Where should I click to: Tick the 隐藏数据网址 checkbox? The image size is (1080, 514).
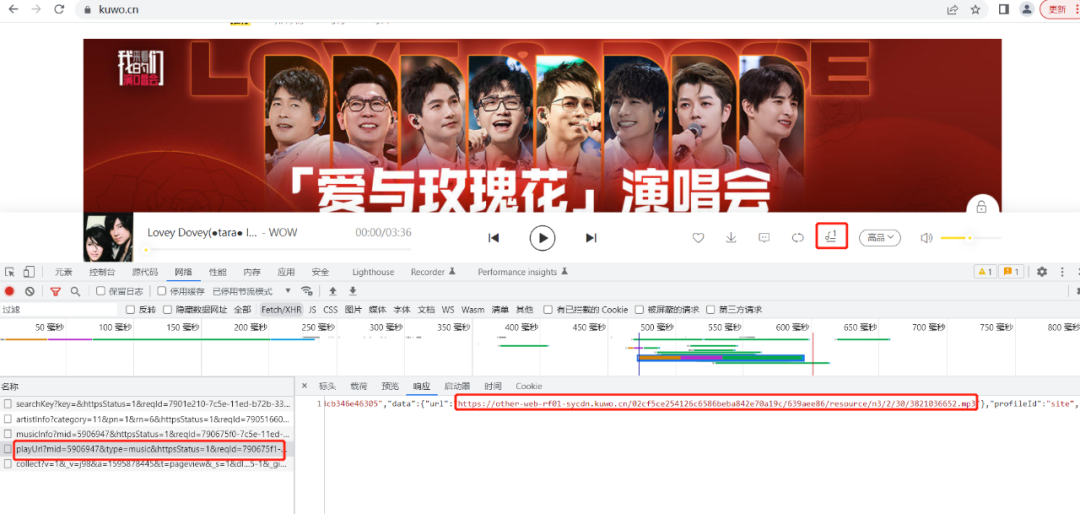[168, 309]
